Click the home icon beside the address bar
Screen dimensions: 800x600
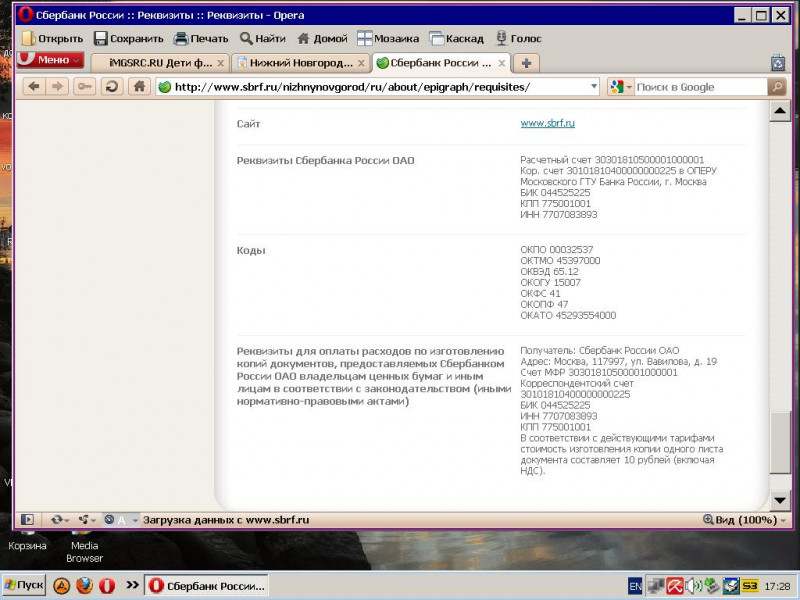[139, 86]
